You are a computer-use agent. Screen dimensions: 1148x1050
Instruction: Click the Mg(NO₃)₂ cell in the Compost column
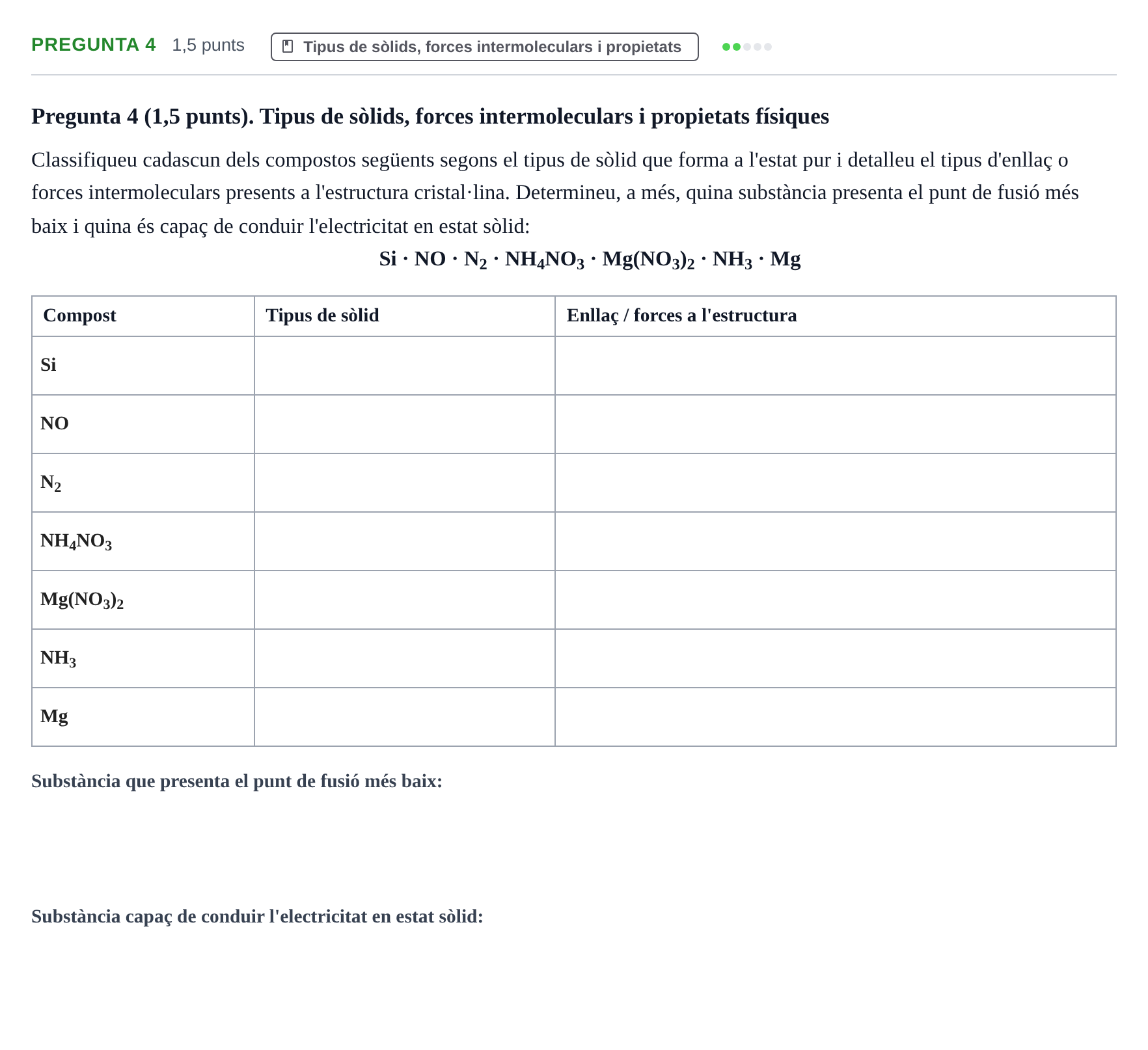click(143, 600)
